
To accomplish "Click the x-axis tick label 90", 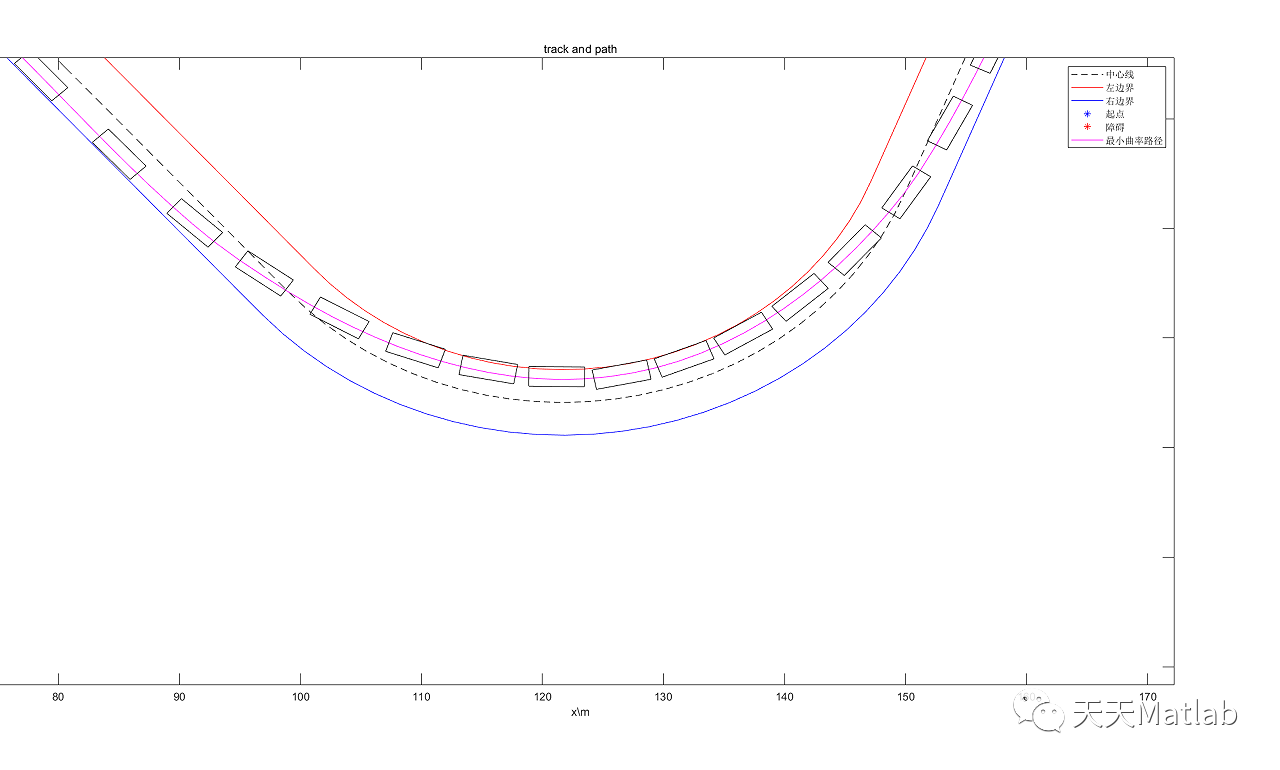I will tap(179, 696).
